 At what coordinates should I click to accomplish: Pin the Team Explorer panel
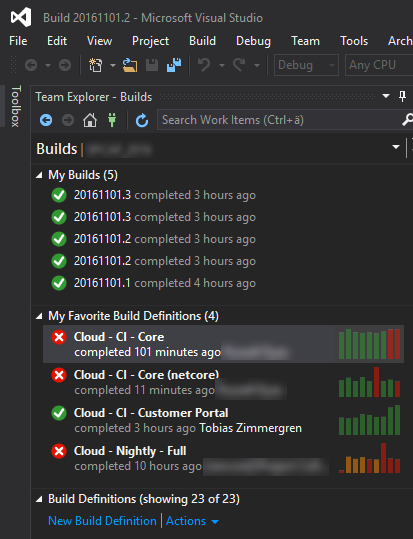click(x=402, y=96)
